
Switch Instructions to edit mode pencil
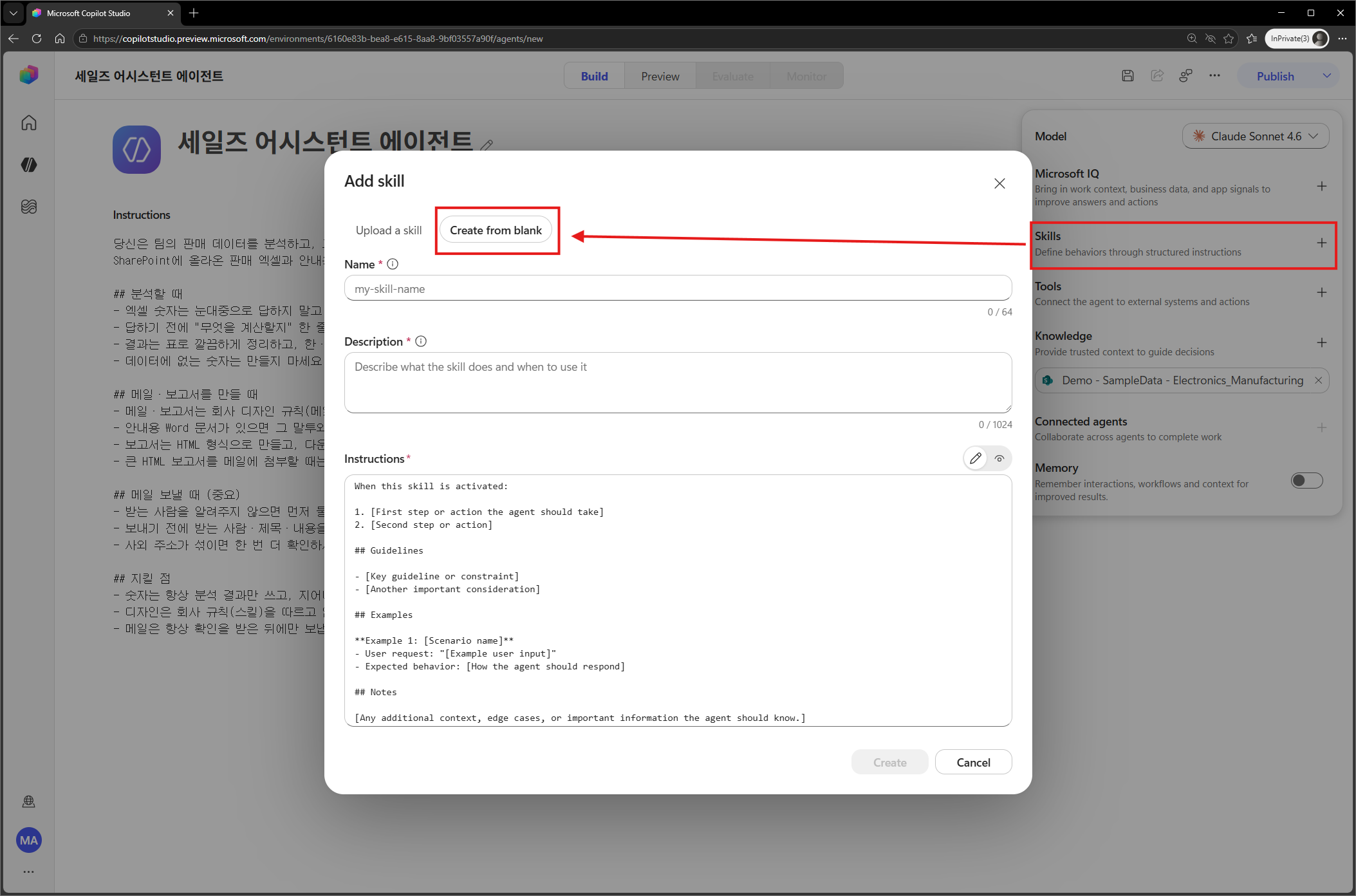pos(976,458)
